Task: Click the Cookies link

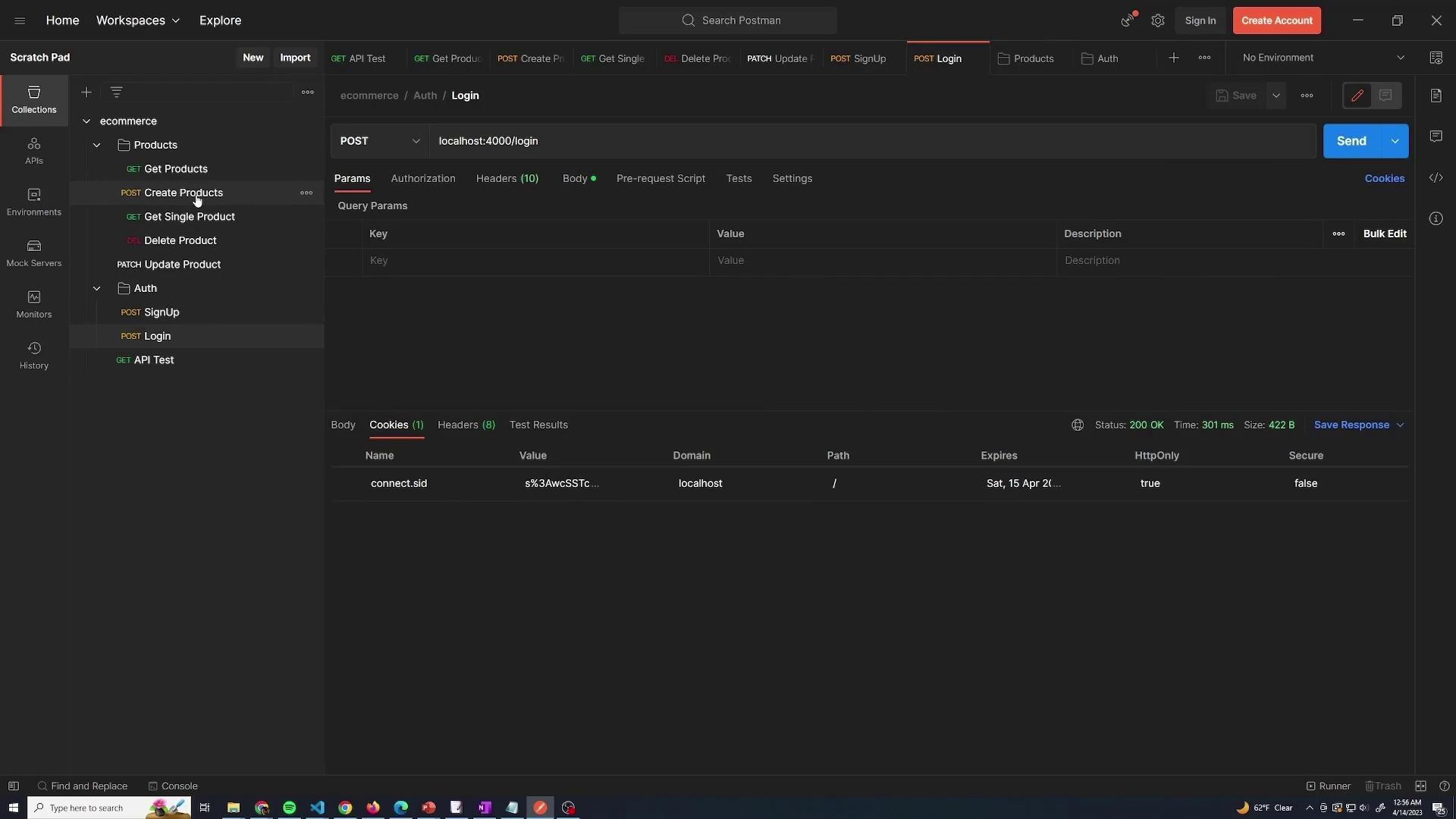Action: coord(1384,178)
